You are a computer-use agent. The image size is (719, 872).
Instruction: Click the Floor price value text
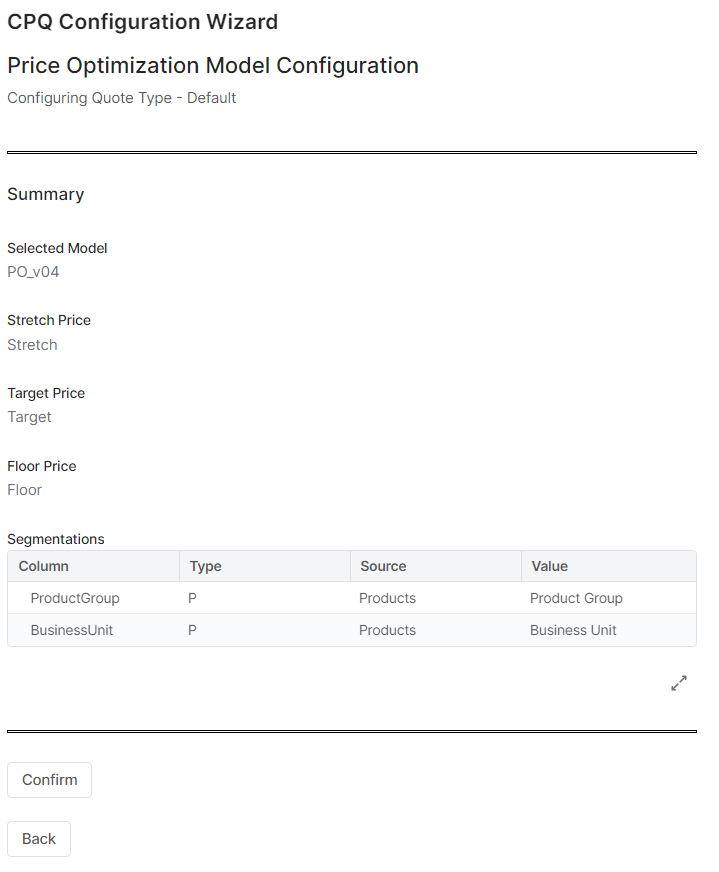[x=24, y=490]
